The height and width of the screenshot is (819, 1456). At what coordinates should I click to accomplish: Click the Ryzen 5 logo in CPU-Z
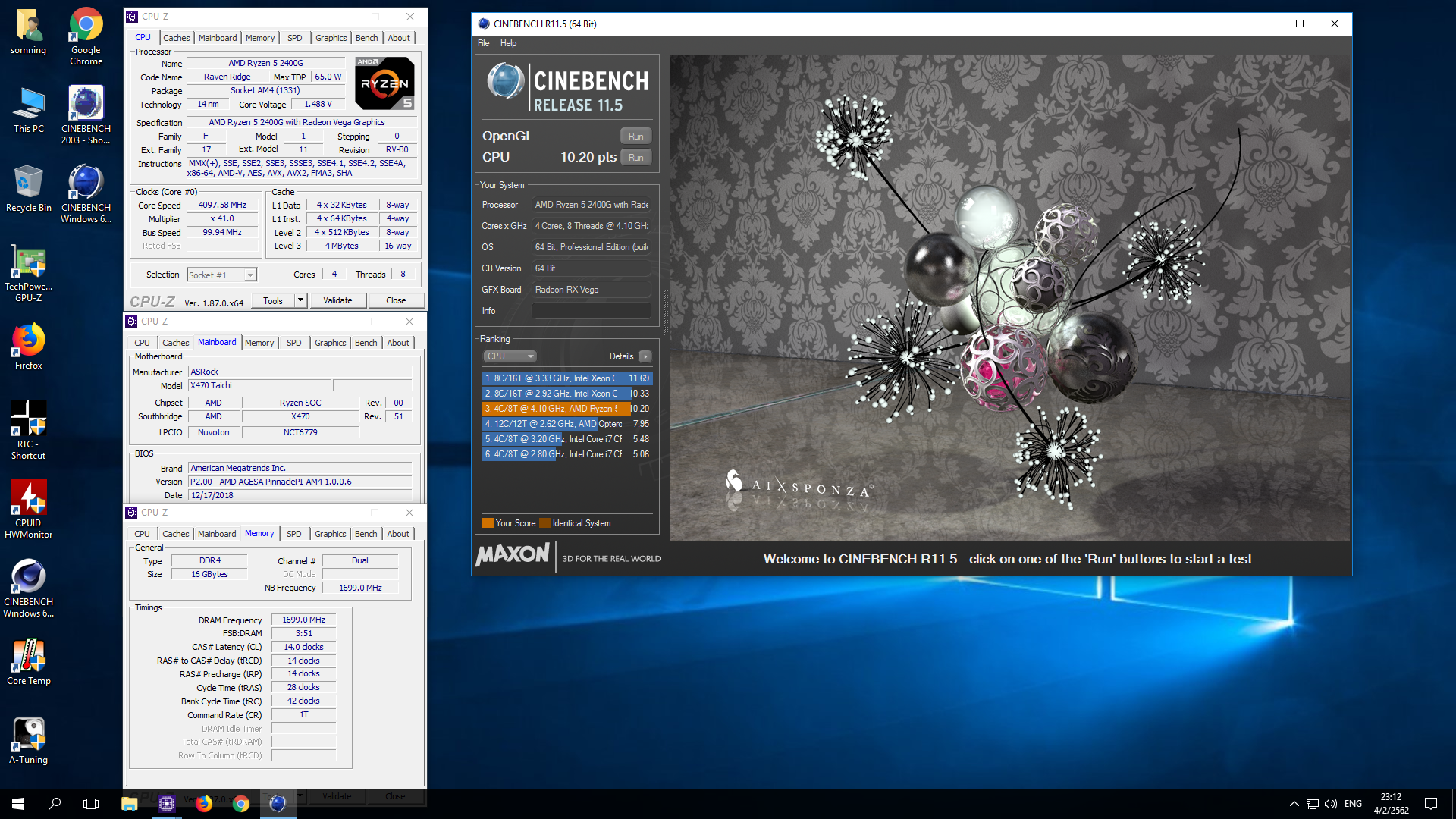(x=384, y=83)
